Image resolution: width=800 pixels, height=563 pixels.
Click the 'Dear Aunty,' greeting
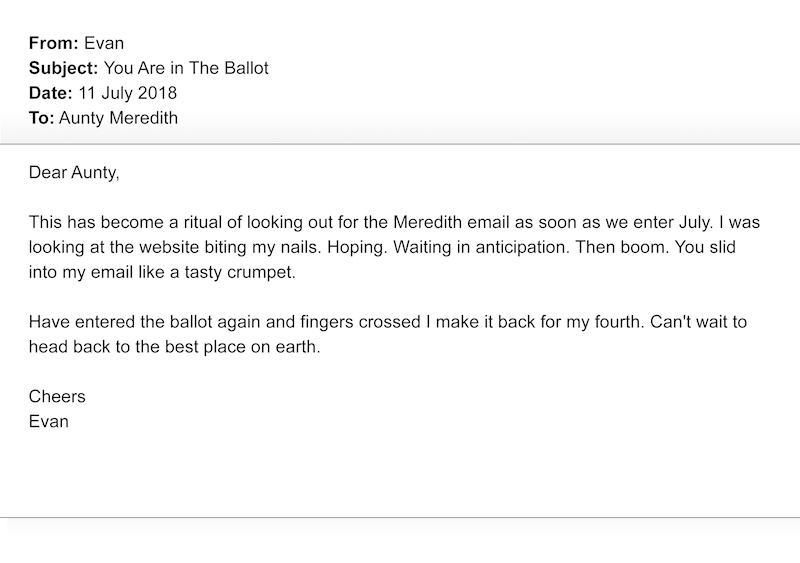point(74,173)
